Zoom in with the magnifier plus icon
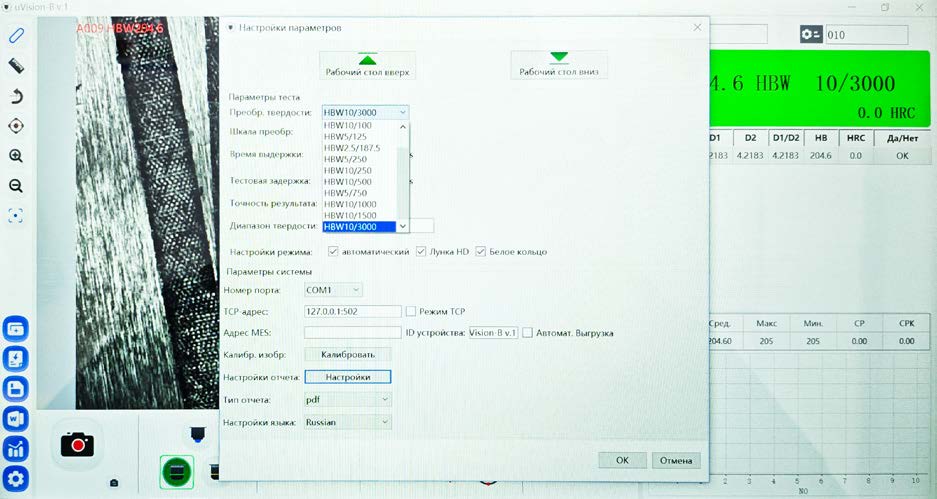Image resolution: width=937 pixels, height=499 pixels. click(16, 156)
